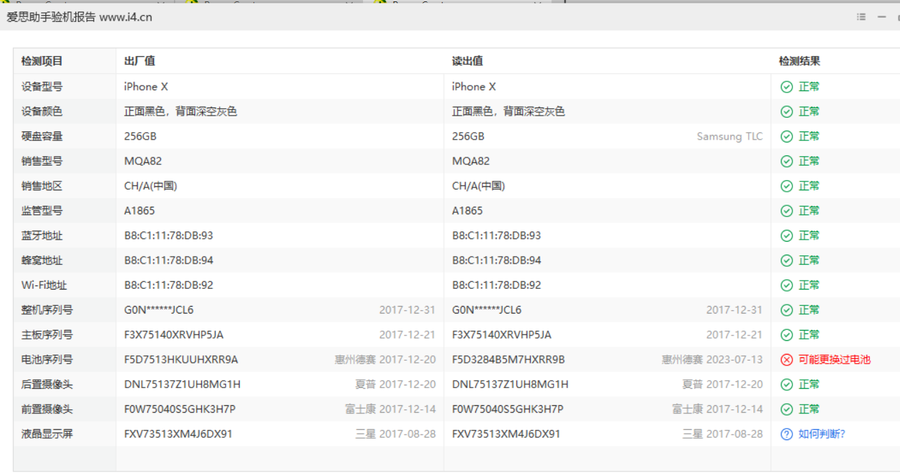The height and width of the screenshot is (473, 900).
Task: Select the 电池序列号 row label
Action: coord(47,360)
